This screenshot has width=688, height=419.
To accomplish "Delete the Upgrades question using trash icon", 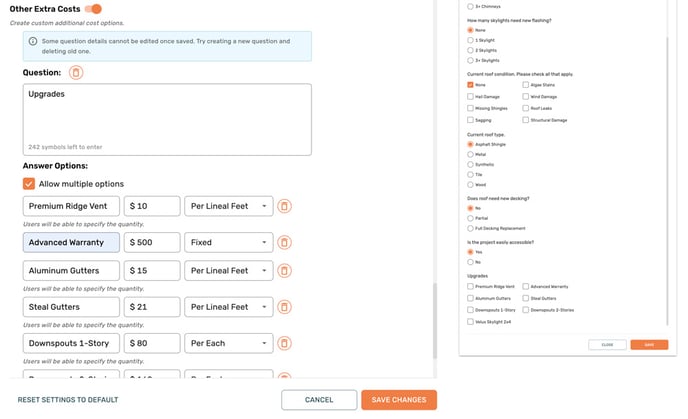I will pyautogui.click(x=76, y=72).
